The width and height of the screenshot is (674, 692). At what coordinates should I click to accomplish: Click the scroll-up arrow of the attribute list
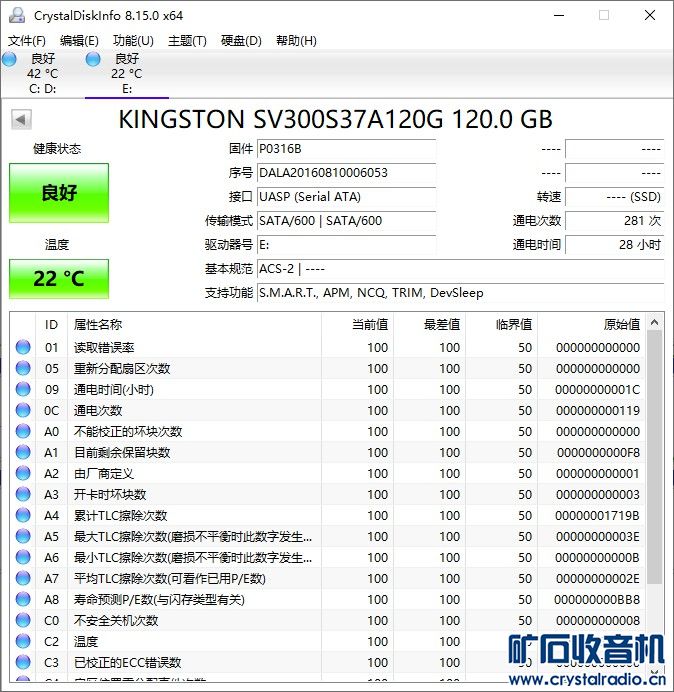click(655, 323)
